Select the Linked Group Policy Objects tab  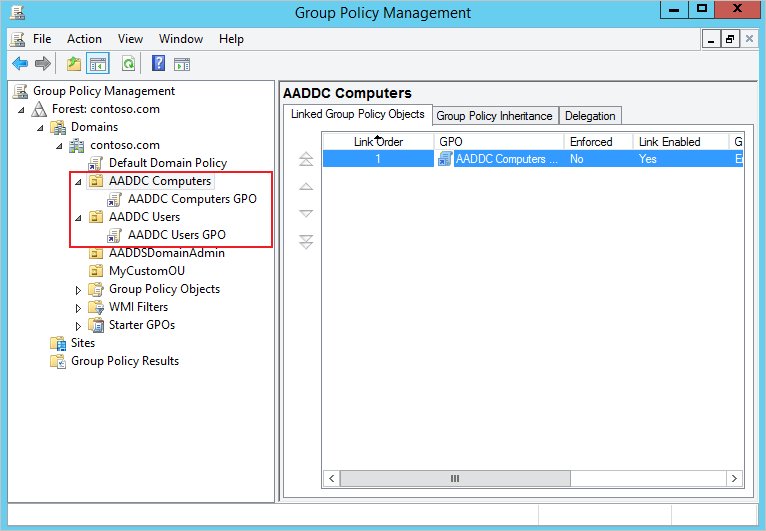pos(358,114)
